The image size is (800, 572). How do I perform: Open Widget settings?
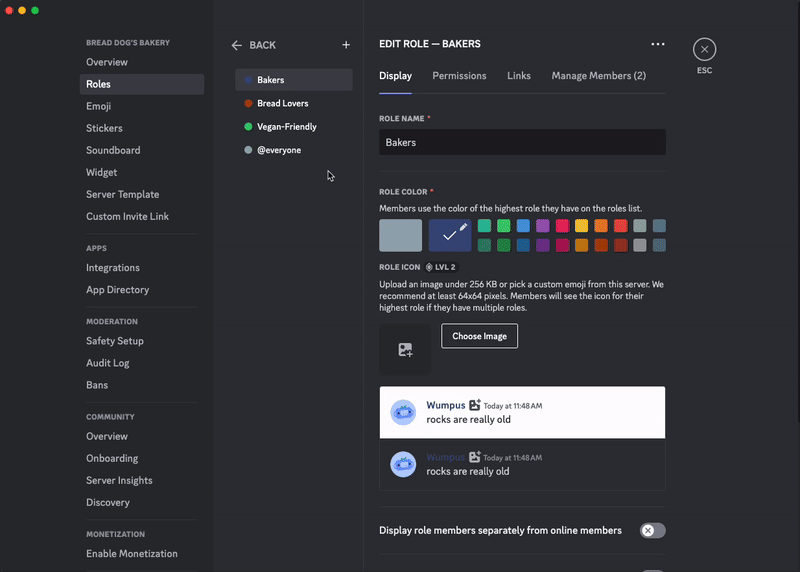click(142, 172)
